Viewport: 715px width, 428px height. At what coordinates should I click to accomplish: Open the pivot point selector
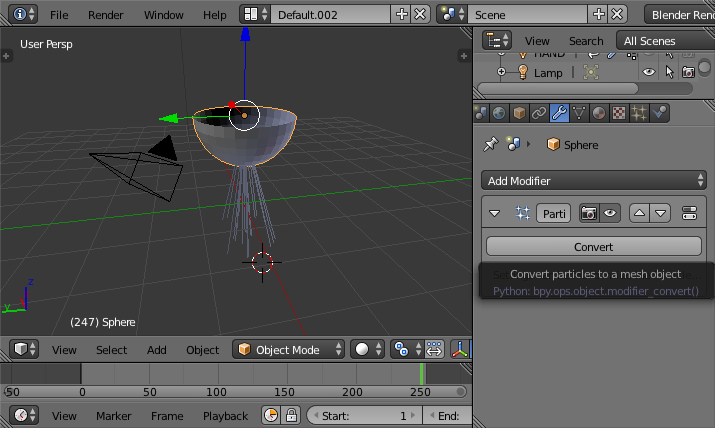[x=407, y=350]
